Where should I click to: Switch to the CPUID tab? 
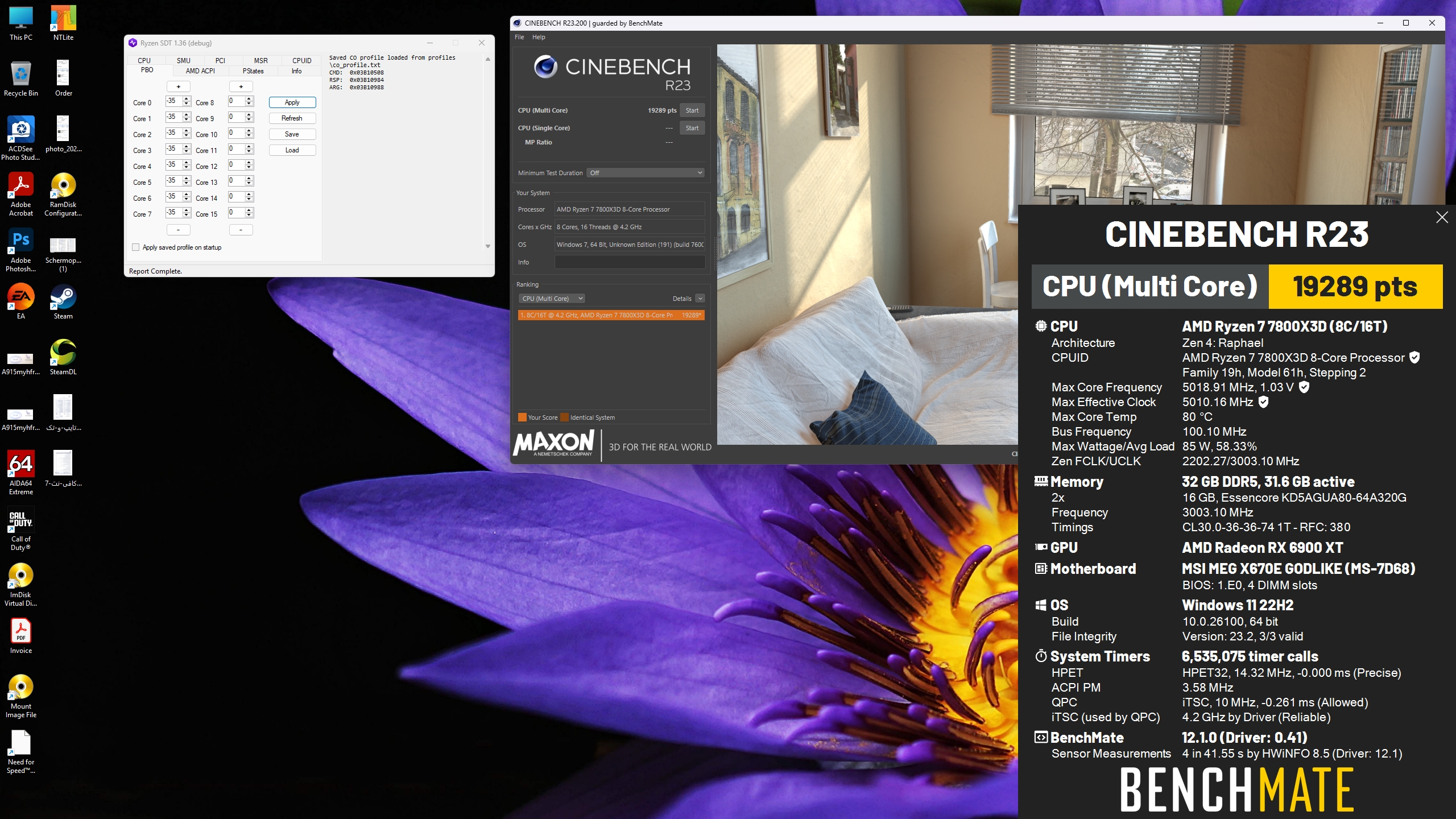[x=301, y=60]
